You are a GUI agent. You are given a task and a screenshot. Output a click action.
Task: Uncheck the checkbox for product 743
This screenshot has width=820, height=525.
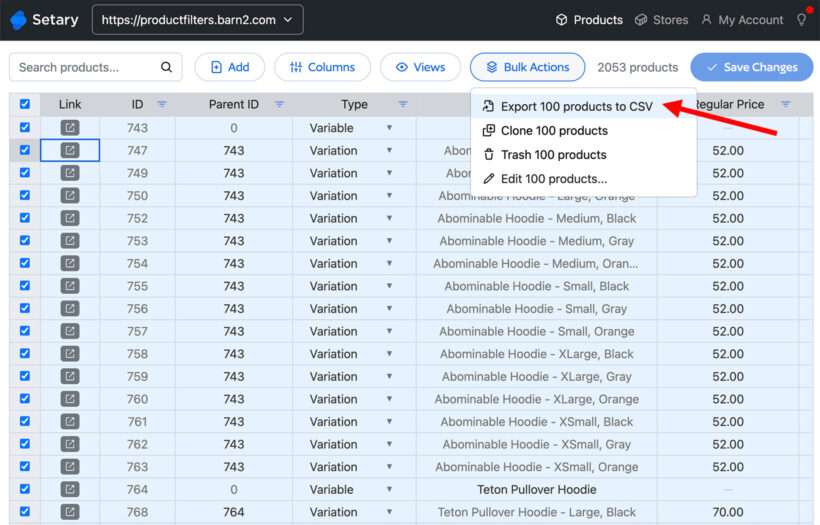pos(25,127)
